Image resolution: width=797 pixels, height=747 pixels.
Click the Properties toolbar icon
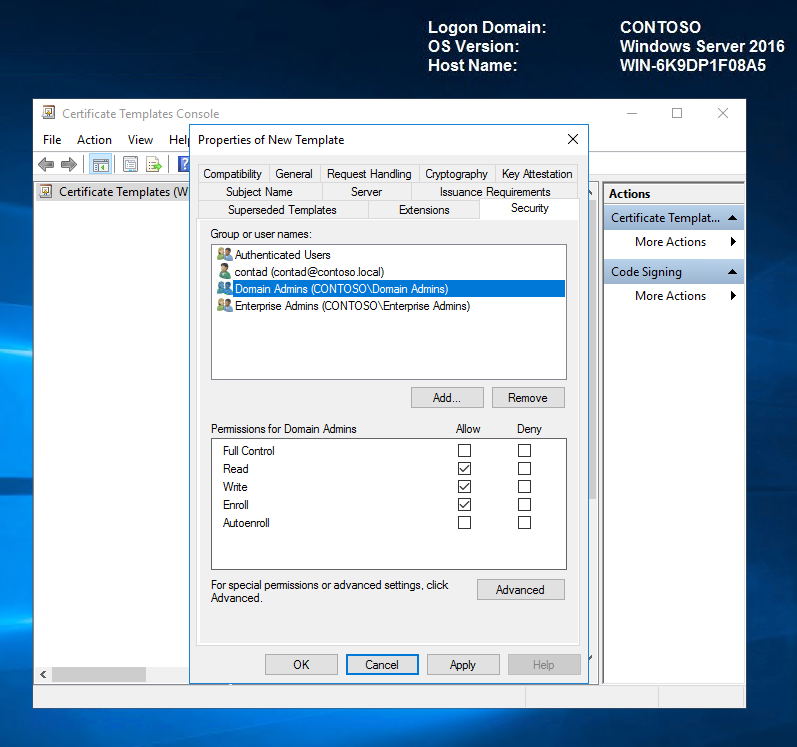point(131,165)
